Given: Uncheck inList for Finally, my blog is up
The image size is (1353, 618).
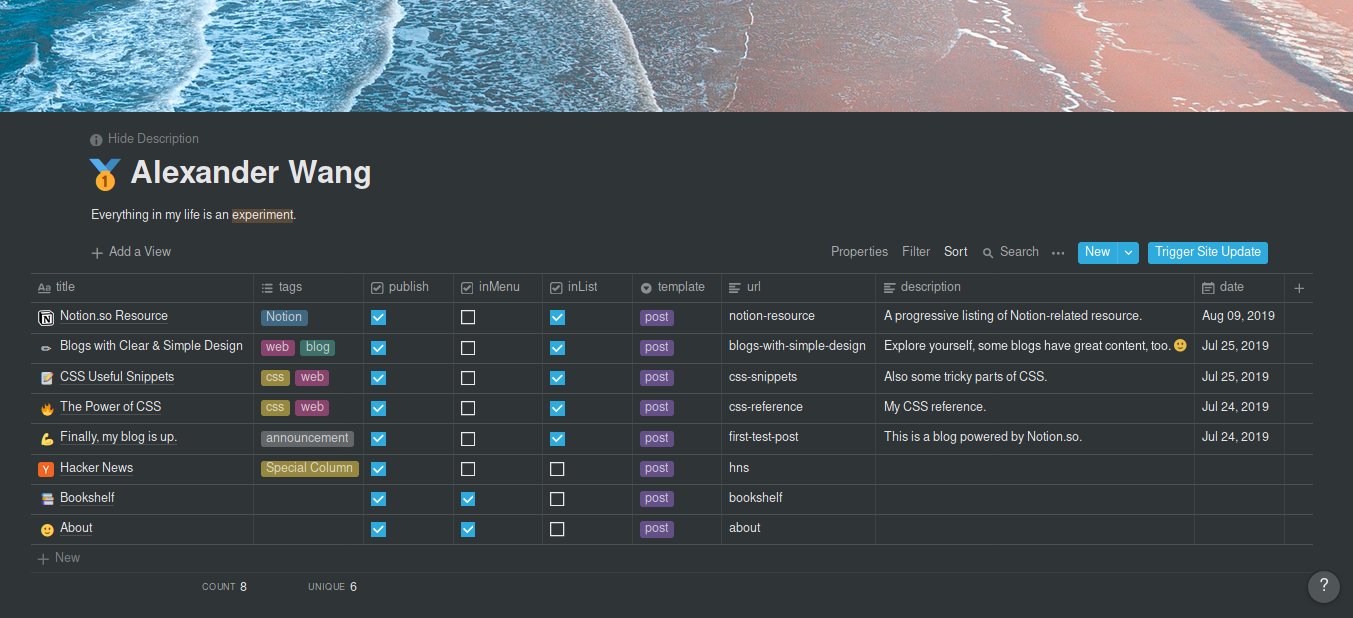Looking at the screenshot, I should [x=557, y=438].
